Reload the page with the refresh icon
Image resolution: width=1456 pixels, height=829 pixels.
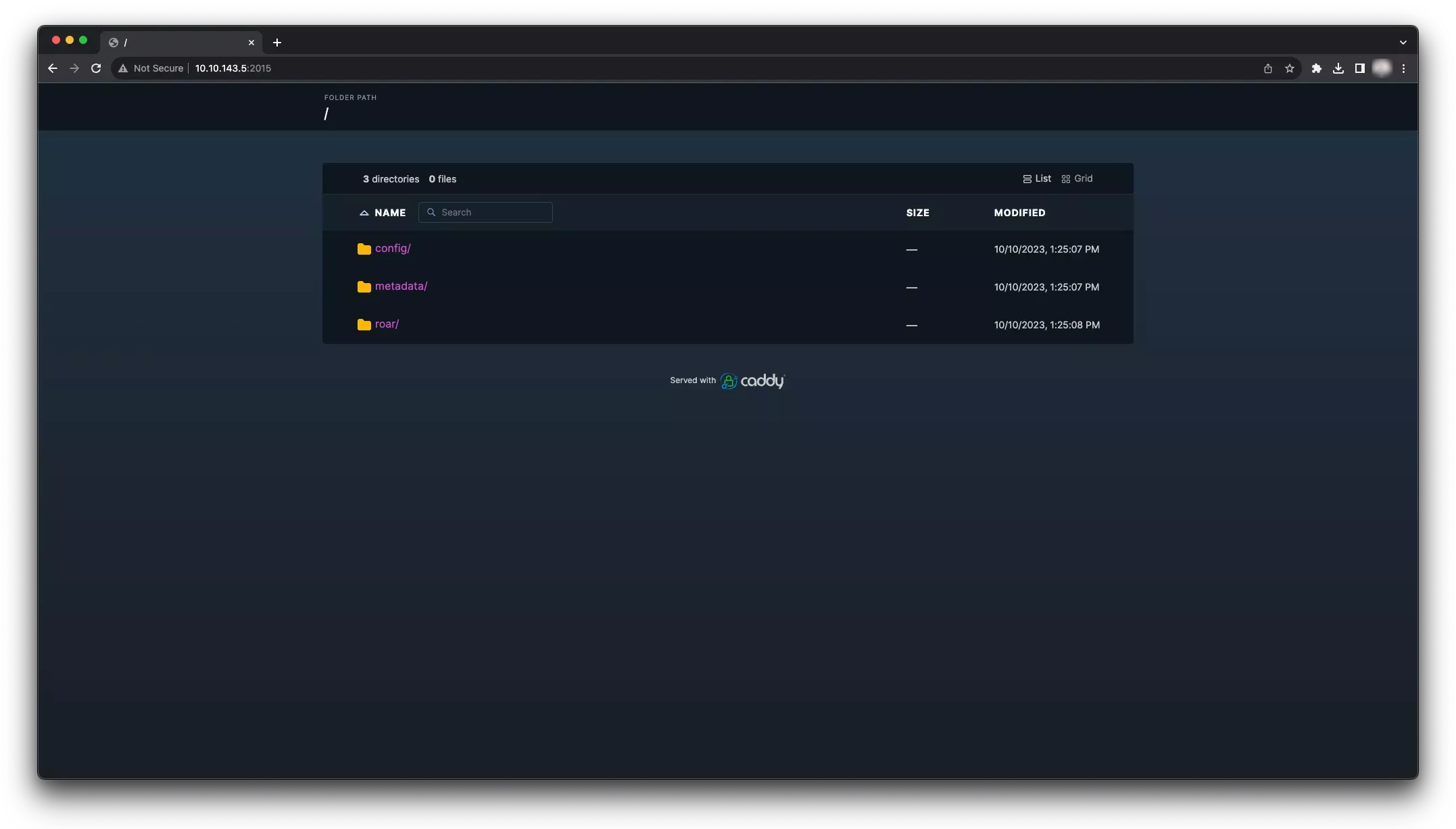click(96, 68)
